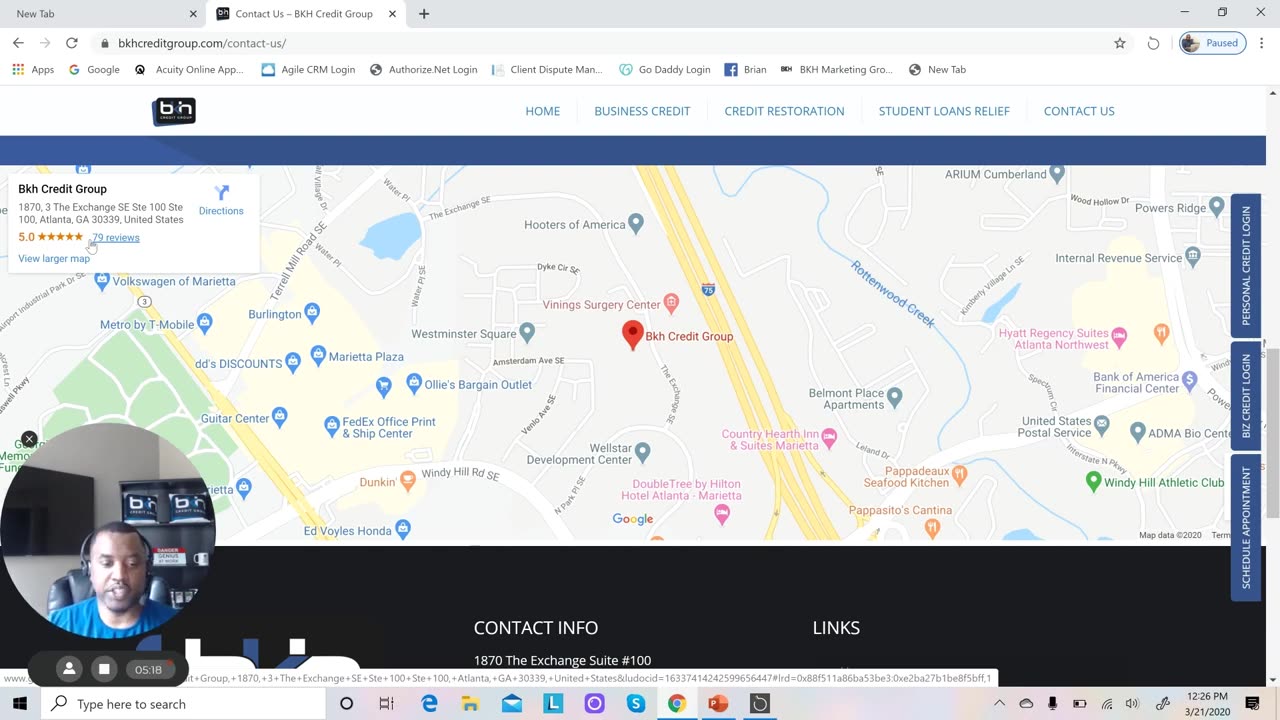Click Belmont Place Apartments marker

coord(895,396)
